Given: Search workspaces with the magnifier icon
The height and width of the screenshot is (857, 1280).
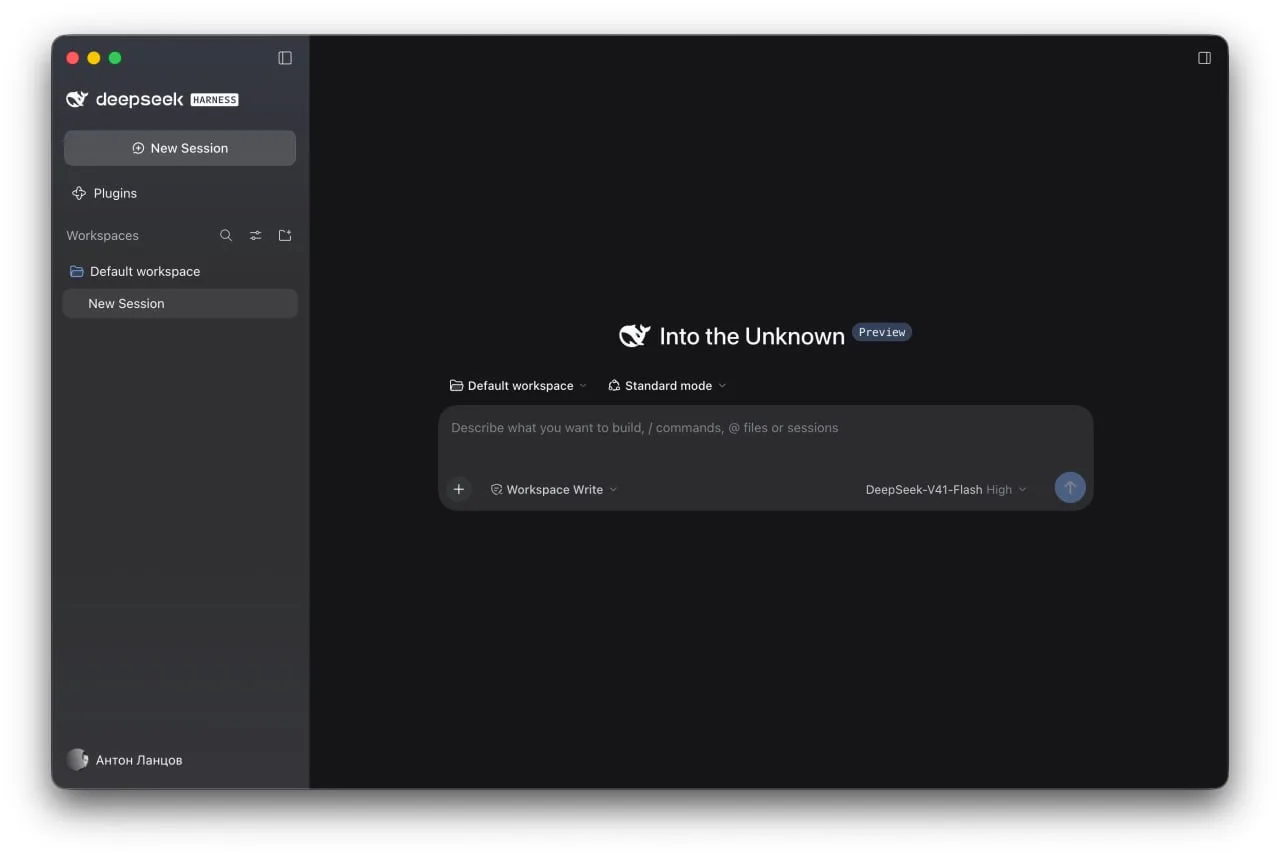Looking at the screenshot, I should pos(226,236).
